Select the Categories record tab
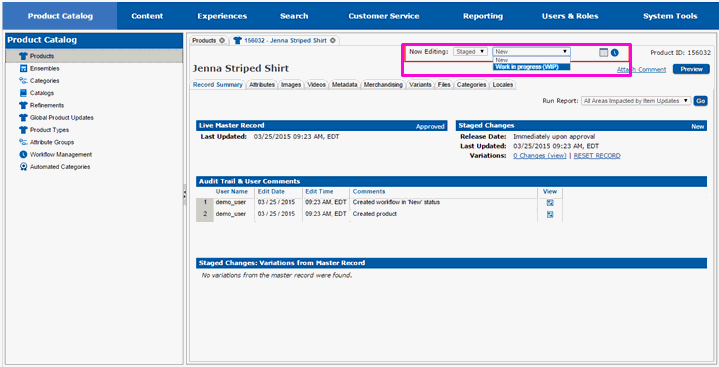Screen dimensions: 719x367 tap(471, 85)
